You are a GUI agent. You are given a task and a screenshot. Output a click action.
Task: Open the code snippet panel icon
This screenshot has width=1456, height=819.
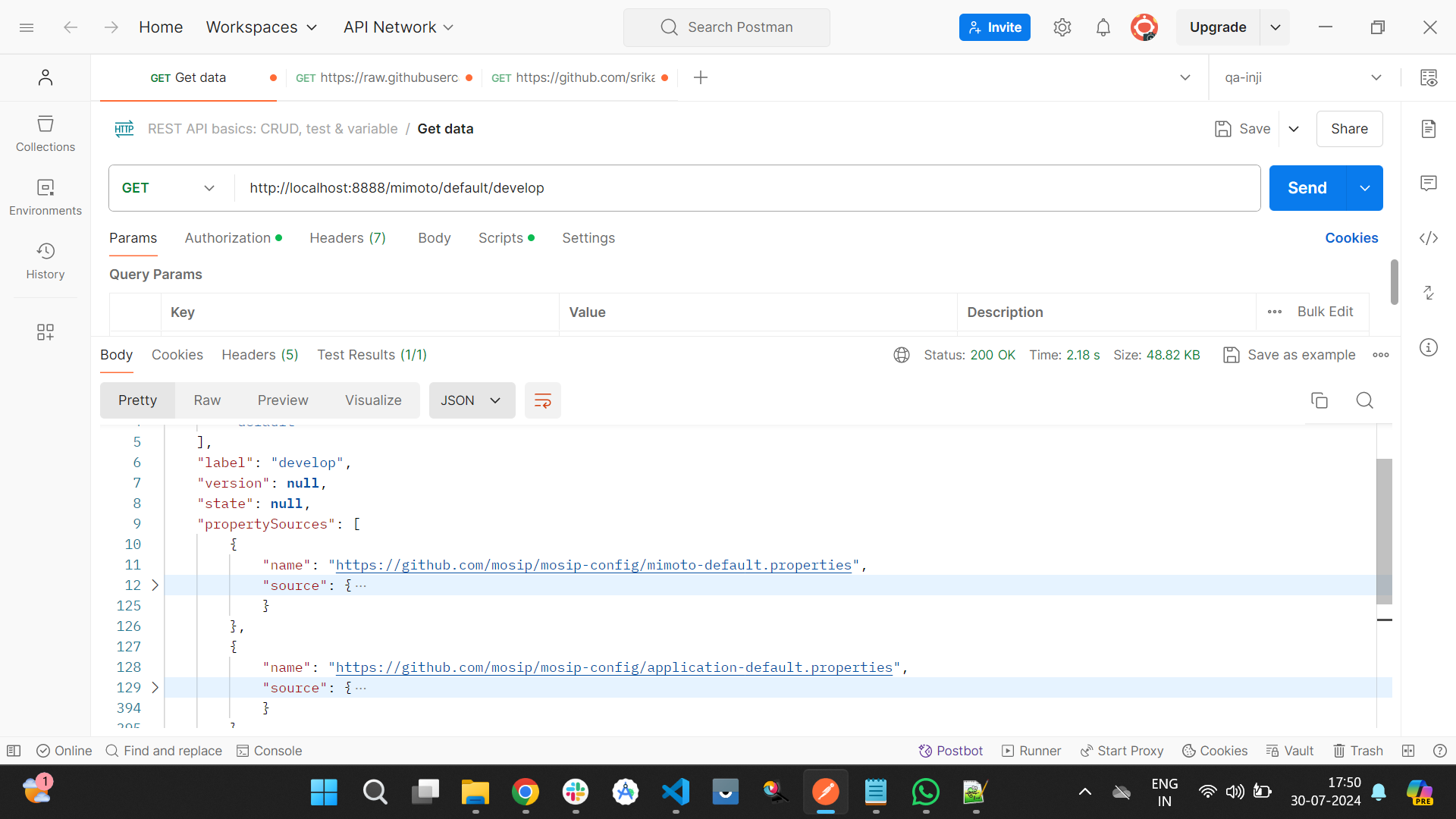1429,238
